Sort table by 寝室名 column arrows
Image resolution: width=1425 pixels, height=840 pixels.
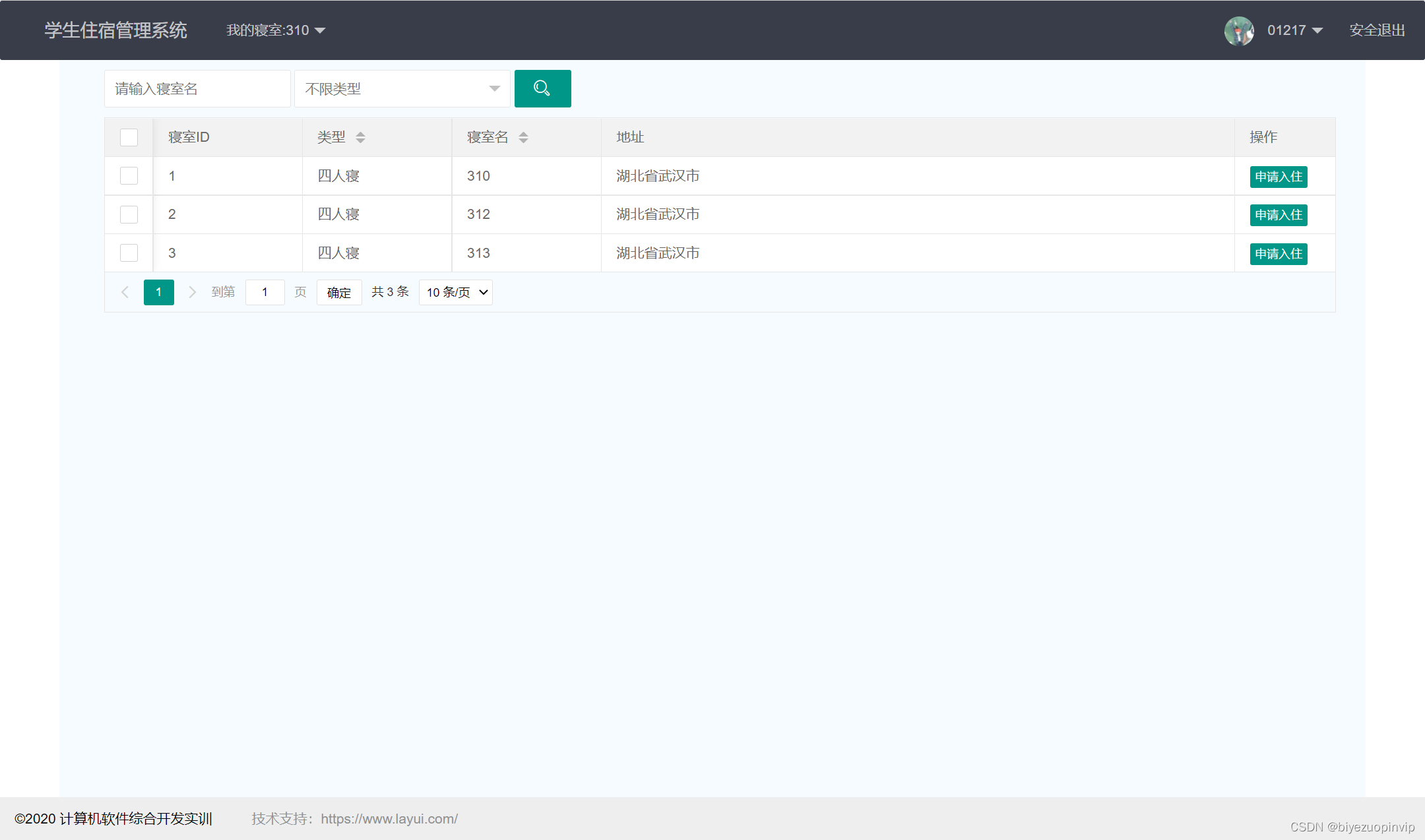(x=523, y=137)
